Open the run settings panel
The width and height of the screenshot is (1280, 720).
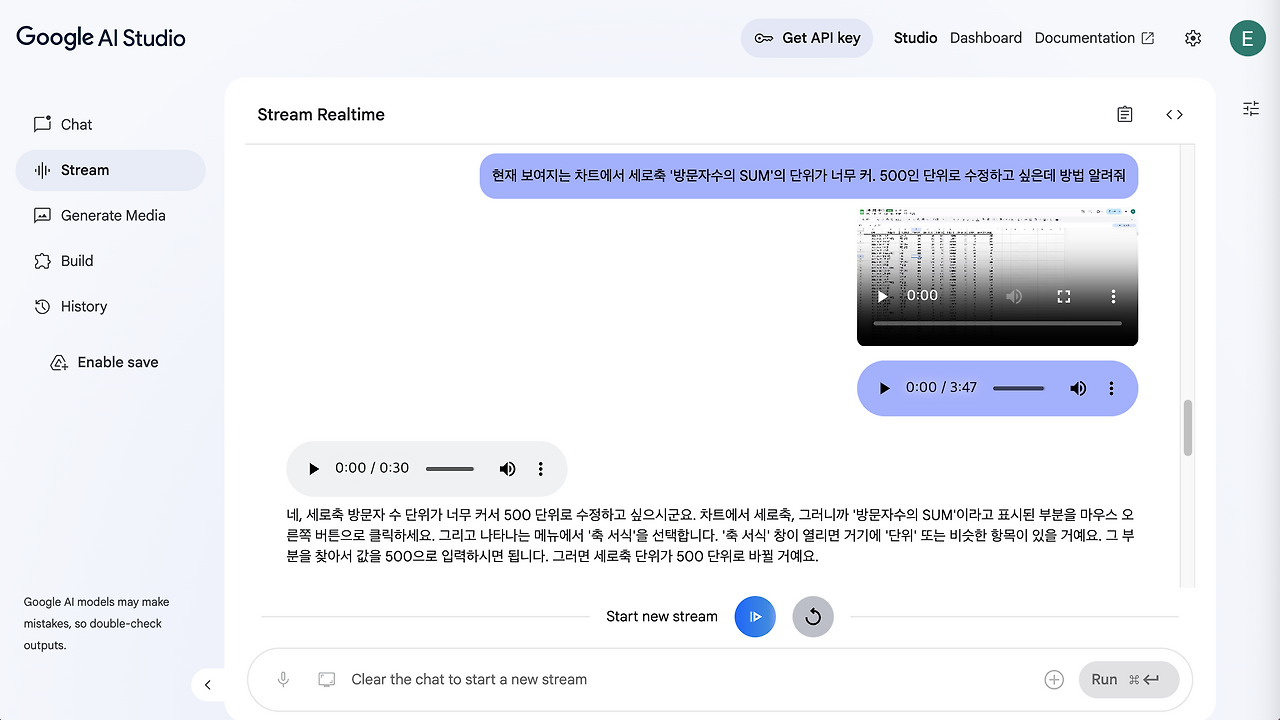(1250, 108)
